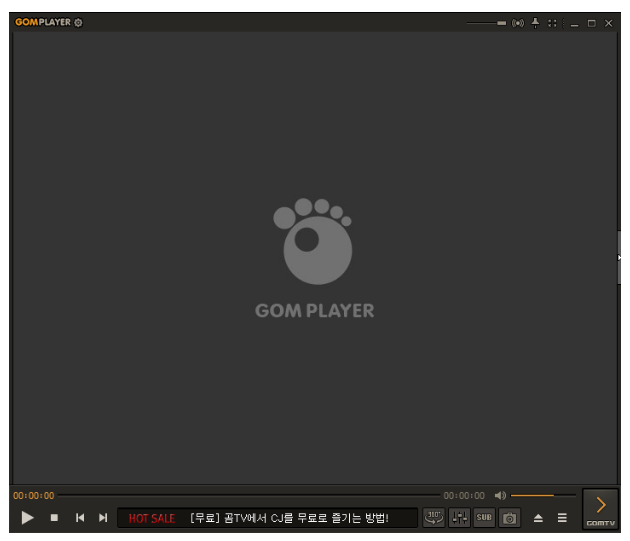Image resolution: width=630 pixels, height=541 pixels.
Task: Open the GOMTV panel button
Action: [600, 509]
